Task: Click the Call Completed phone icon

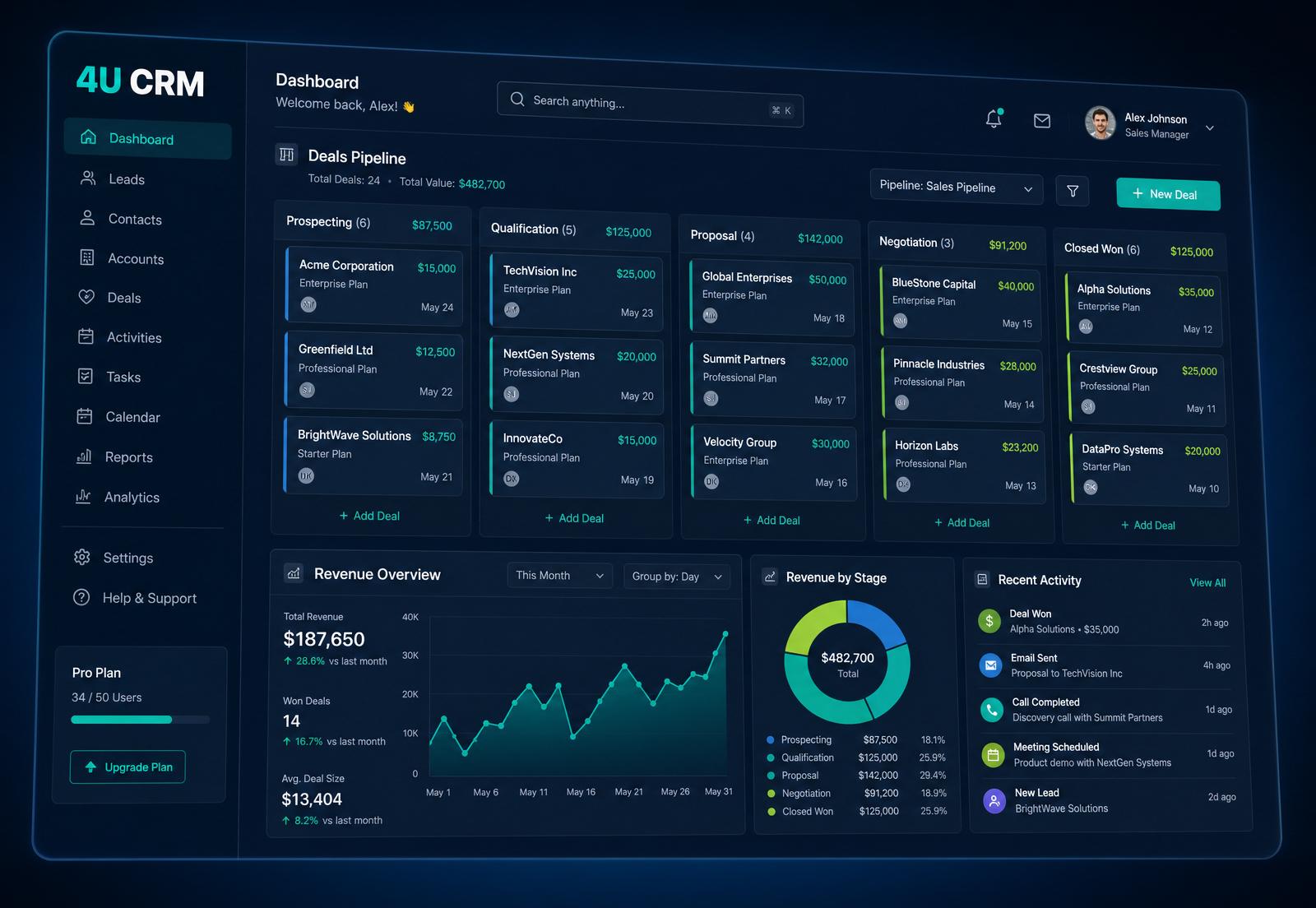Action: (993, 709)
